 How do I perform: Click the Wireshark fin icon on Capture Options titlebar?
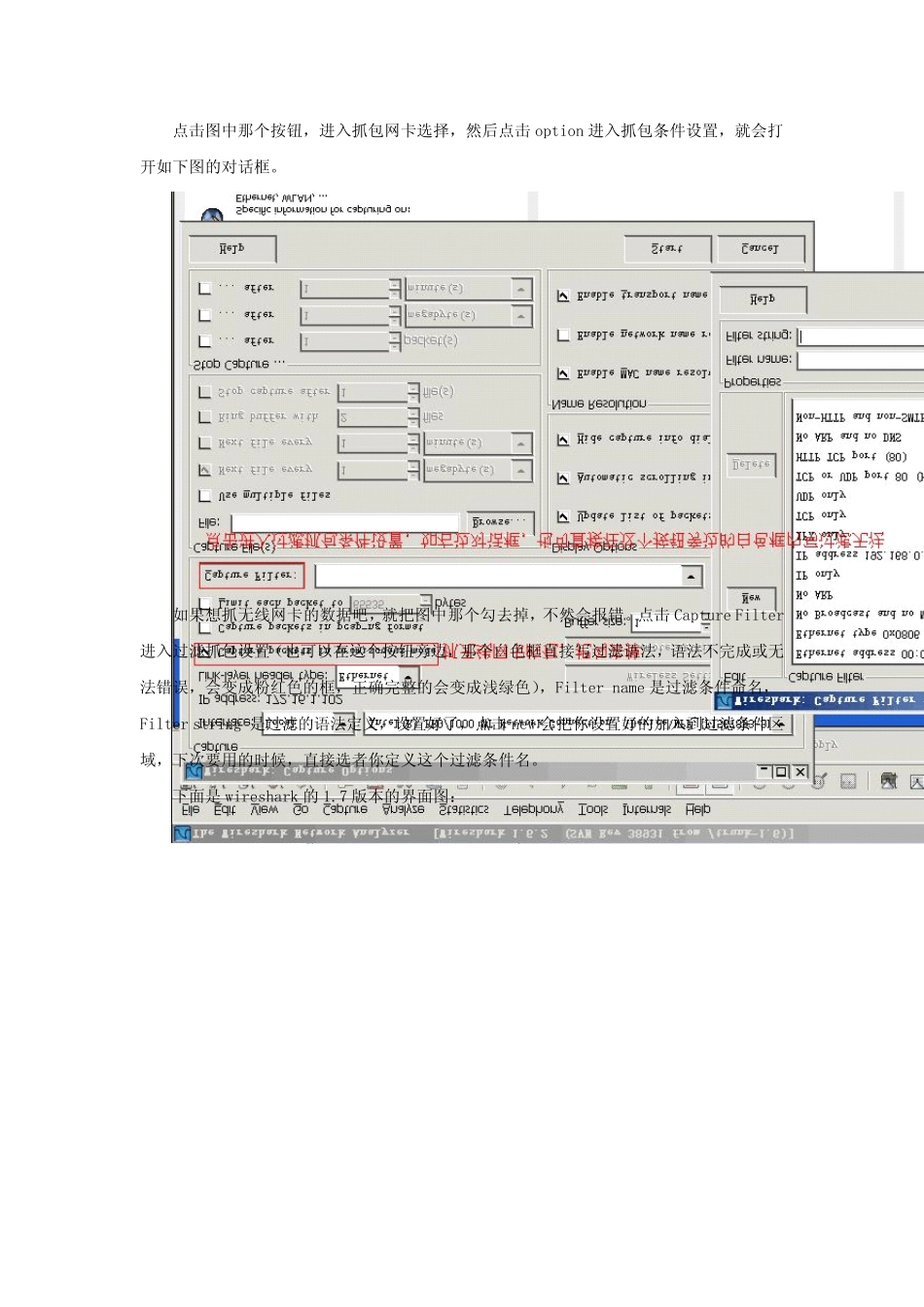click(193, 772)
